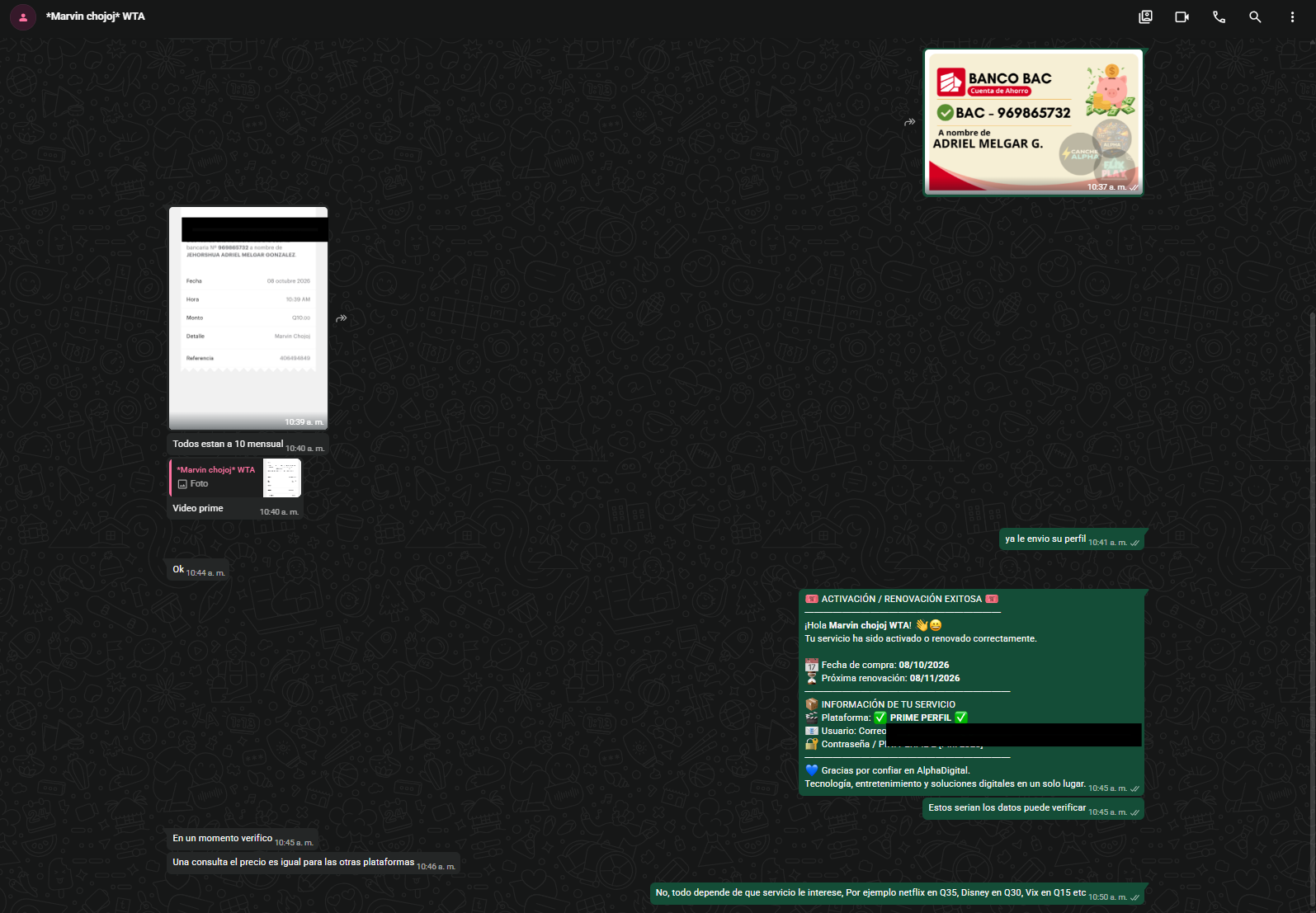Image resolution: width=1316 pixels, height=913 pixels.
Task: Click the 'Próxima renovación: 08/11/2026' line
Action: (x=883, y=678)
